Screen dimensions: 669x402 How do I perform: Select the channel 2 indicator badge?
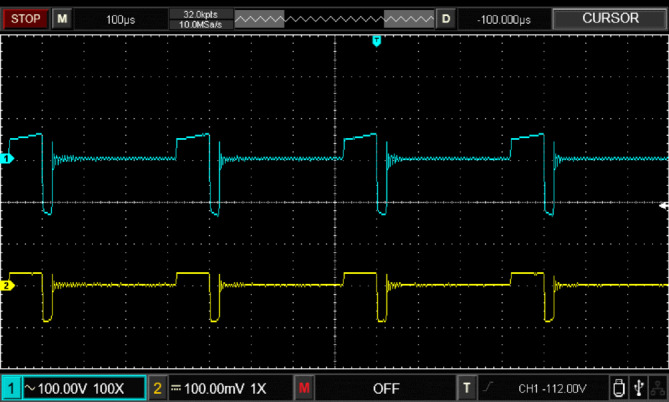[157, 388]
